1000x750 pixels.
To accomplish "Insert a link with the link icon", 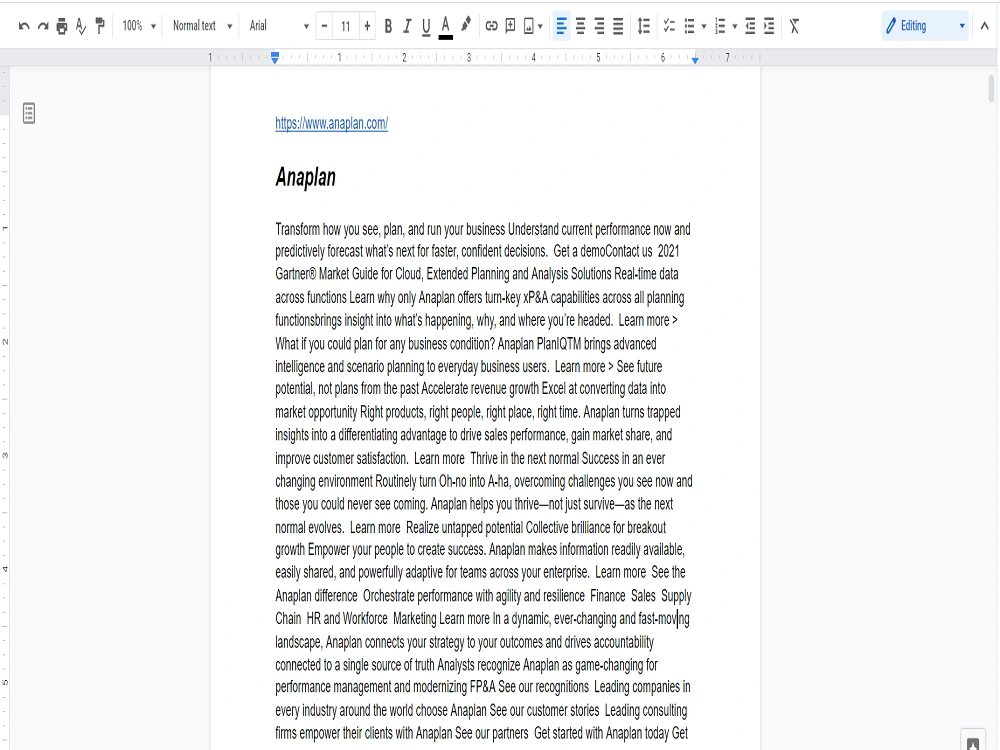I will coord(491,26).
